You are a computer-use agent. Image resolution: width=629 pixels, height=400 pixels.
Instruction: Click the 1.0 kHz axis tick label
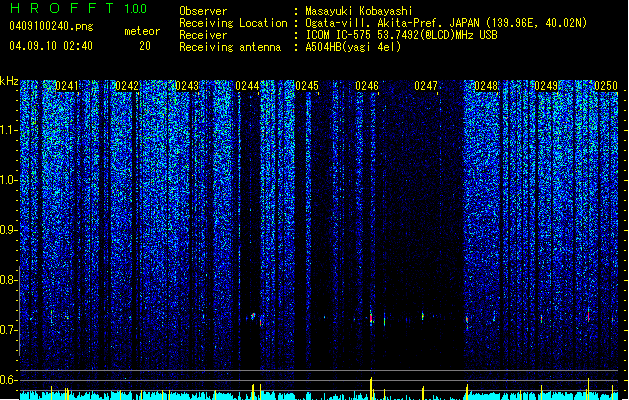9,180
